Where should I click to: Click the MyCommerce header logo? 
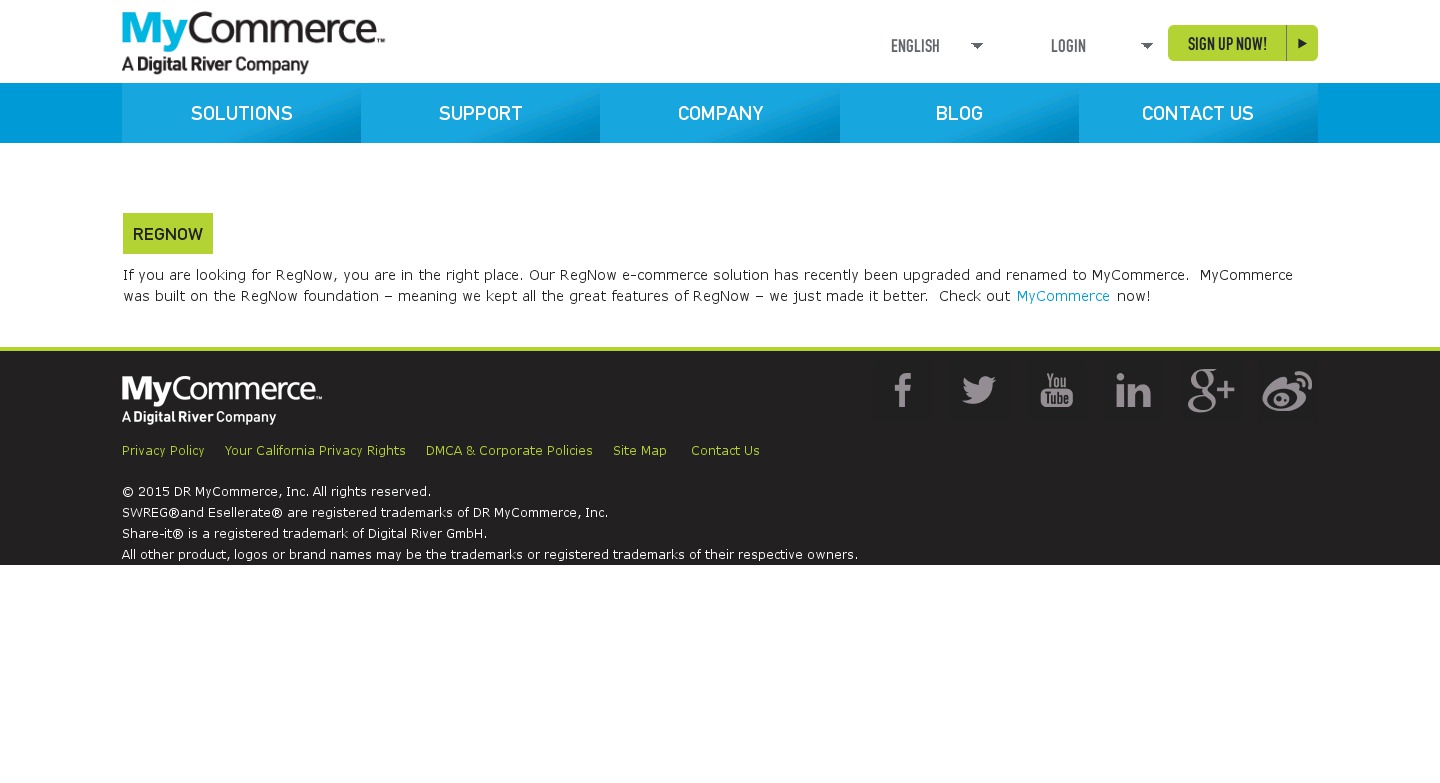point(253,43)
